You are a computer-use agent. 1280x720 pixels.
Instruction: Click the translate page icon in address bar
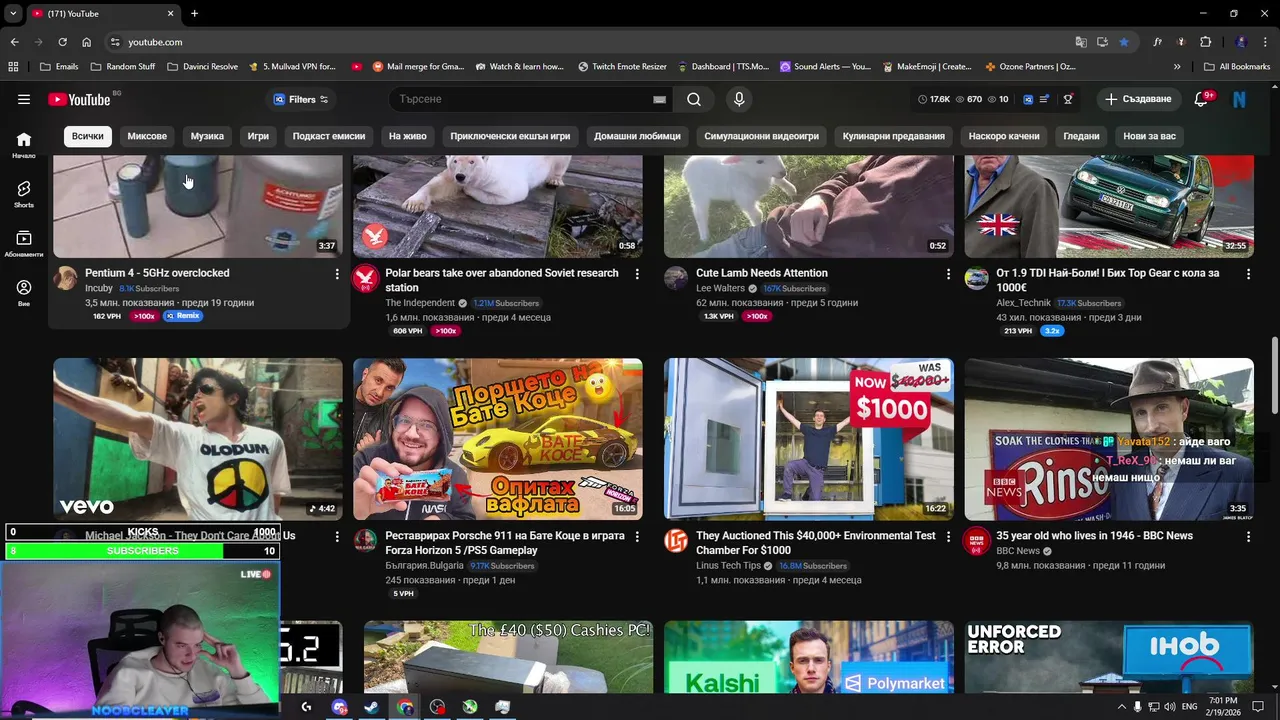[x=1081, y=42]
